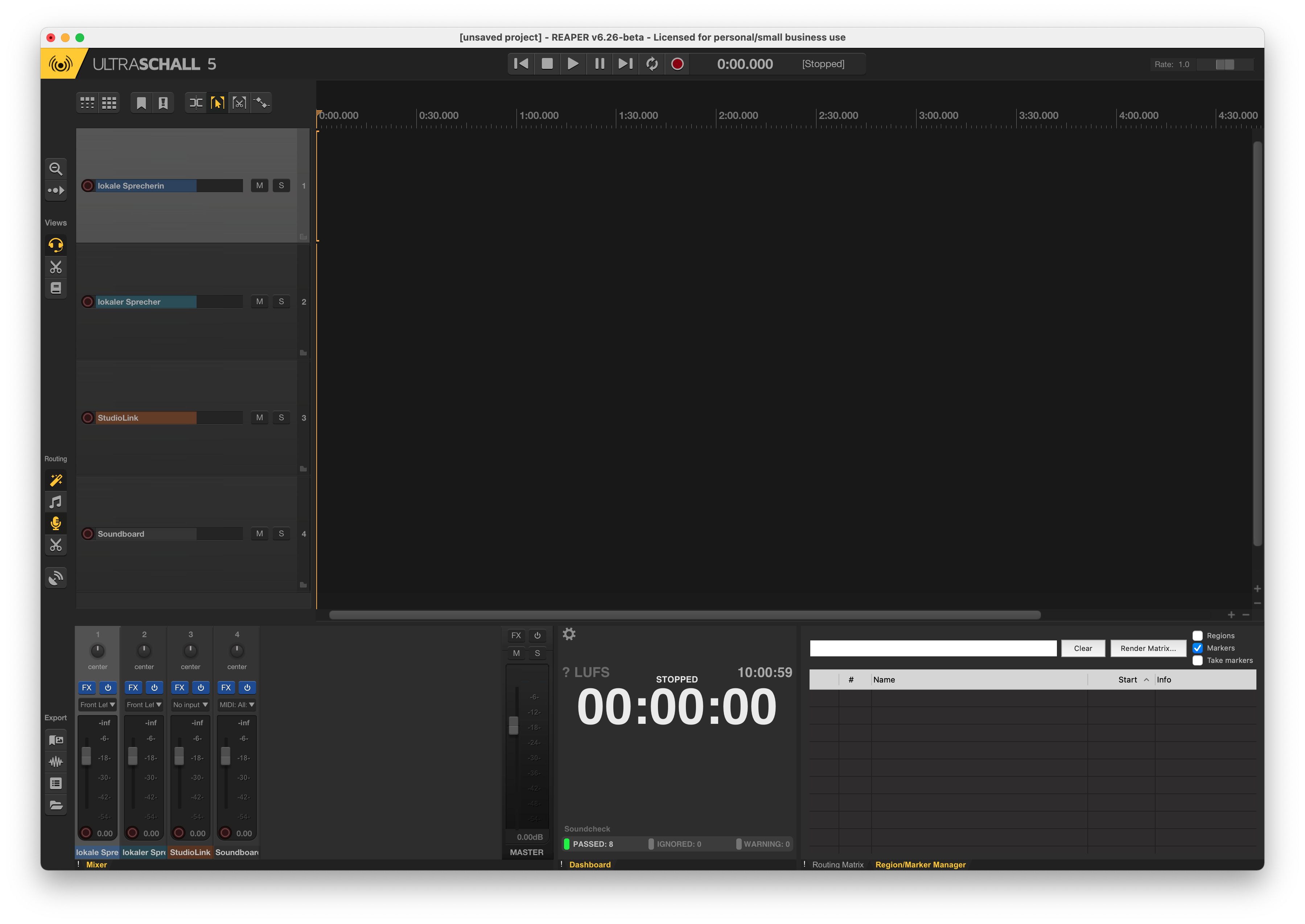This screenshot has width=1305, height=924.
Task: Open Dashboard settings gear icon
Action: pyautogui.click(x=569, y=634)
